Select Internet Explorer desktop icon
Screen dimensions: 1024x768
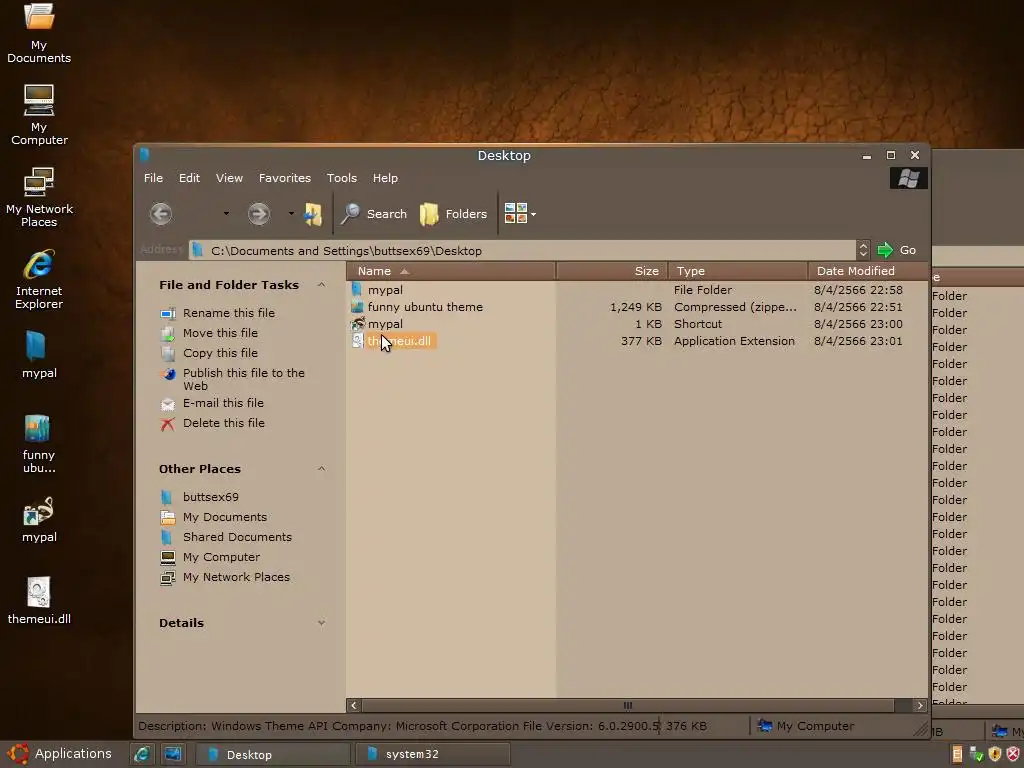39,280
